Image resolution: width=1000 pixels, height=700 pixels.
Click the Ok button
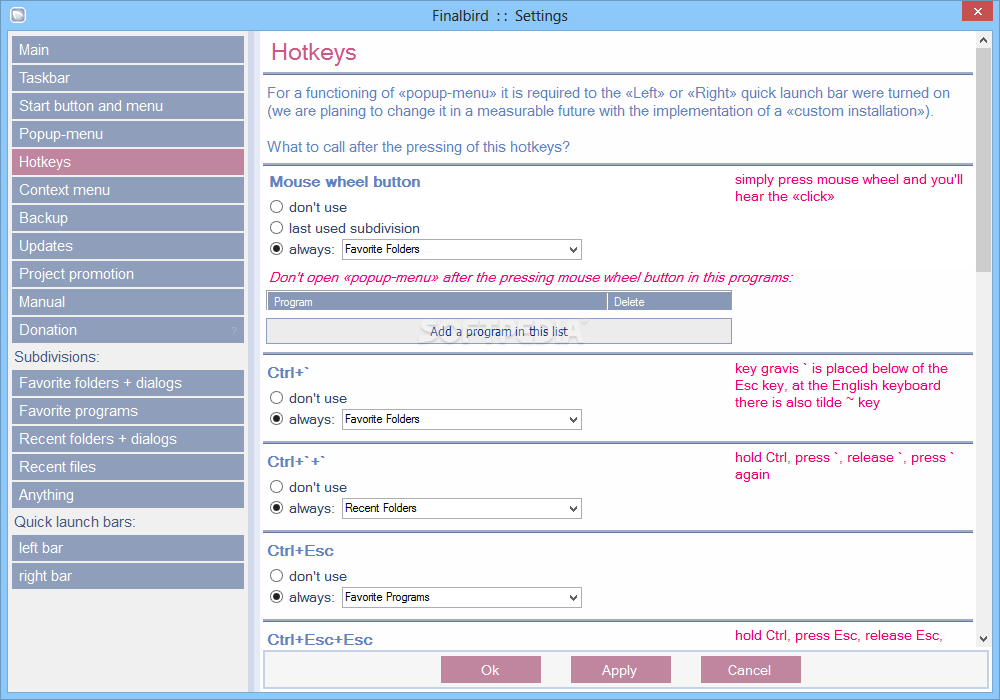pyautogui.click(x=490, y=670)
